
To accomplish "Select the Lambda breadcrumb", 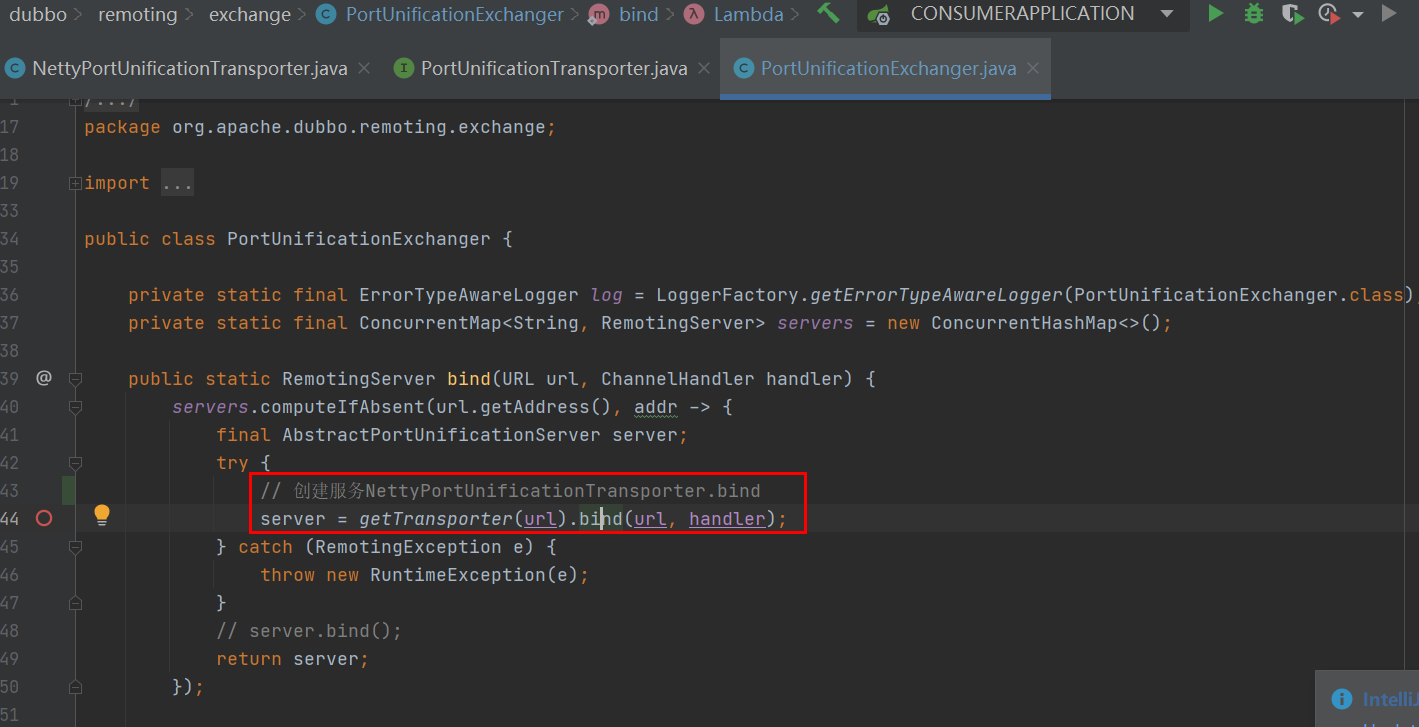I will pos(747,14).
